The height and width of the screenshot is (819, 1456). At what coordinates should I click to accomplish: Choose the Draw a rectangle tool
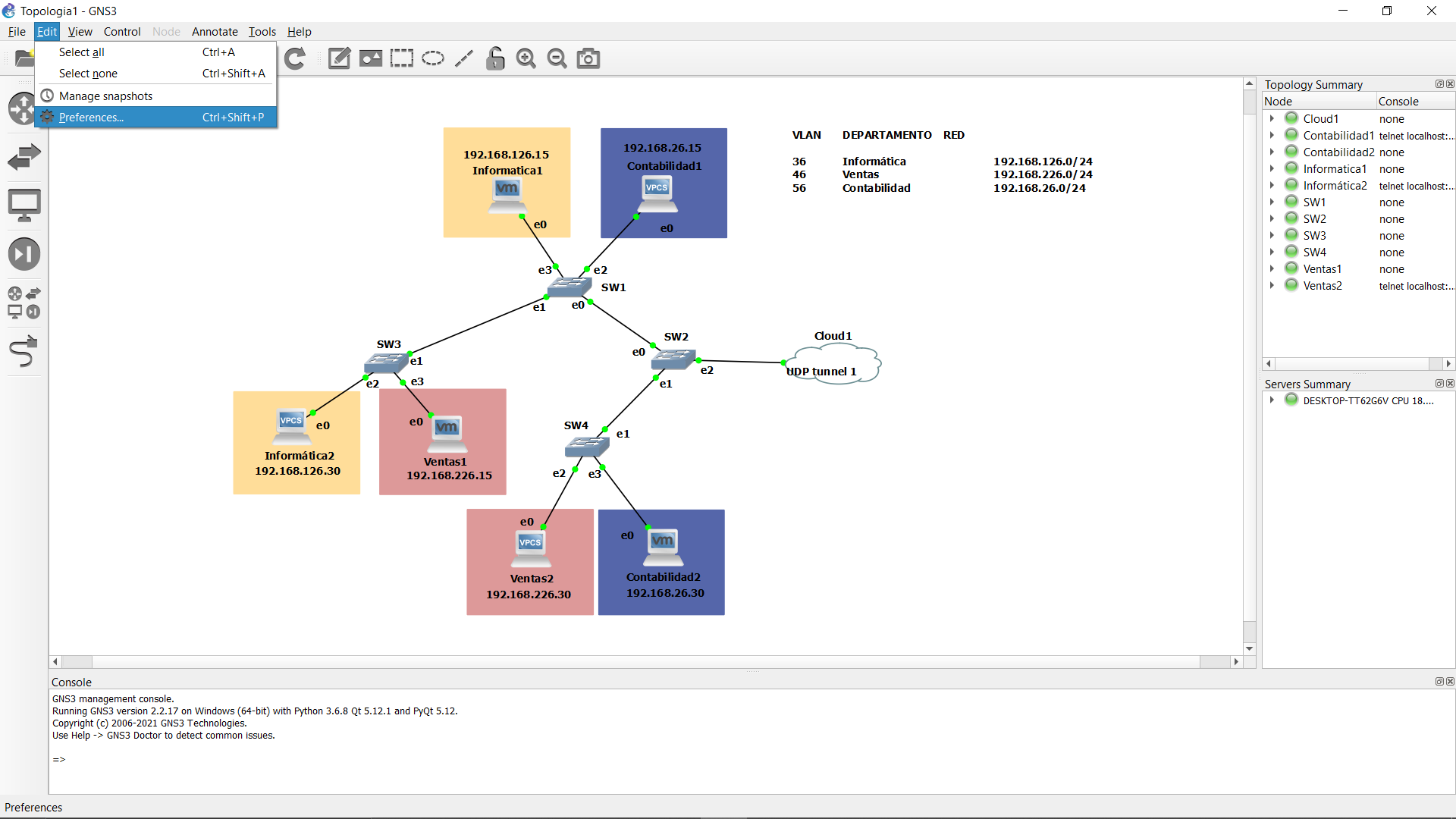tap(402, 58)
